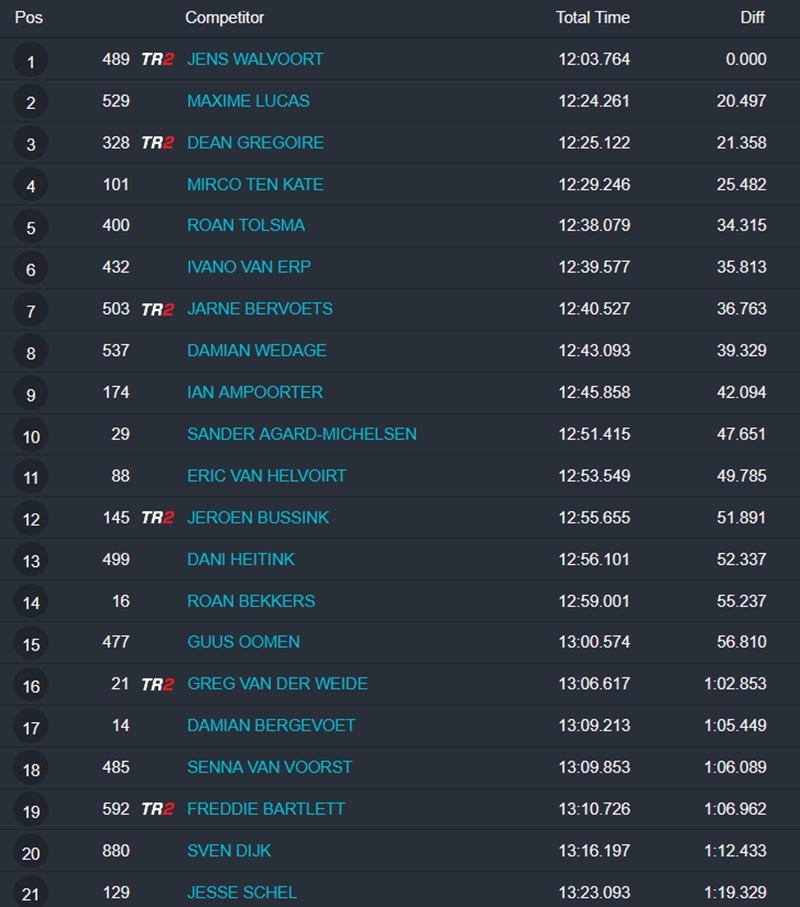The width and height of the screenshot is (800, 907).
Task: Click the position 21 circle badge
Action: pos(31,894)
